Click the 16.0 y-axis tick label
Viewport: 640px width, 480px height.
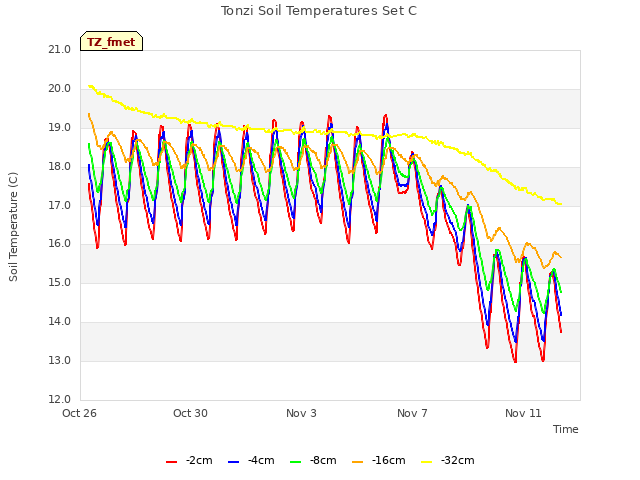click(60, 244)
